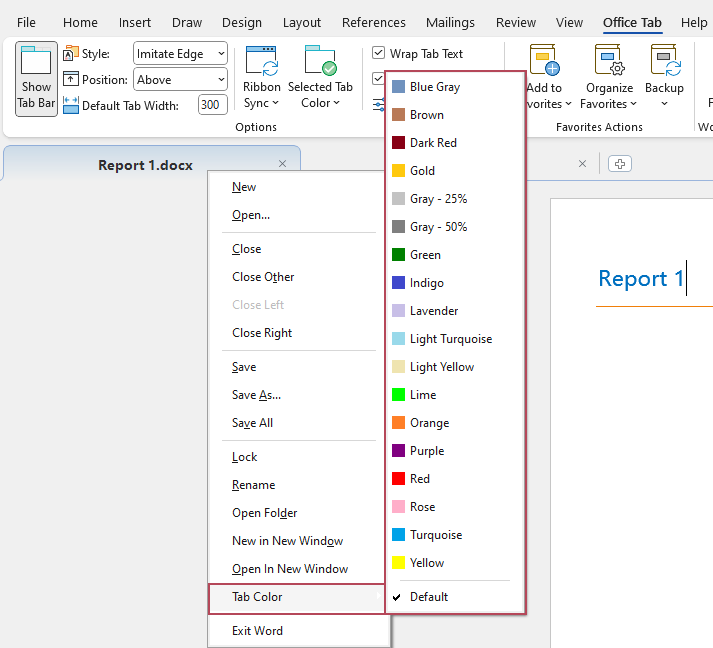Select the checked Default tab color option

point(429,597)
